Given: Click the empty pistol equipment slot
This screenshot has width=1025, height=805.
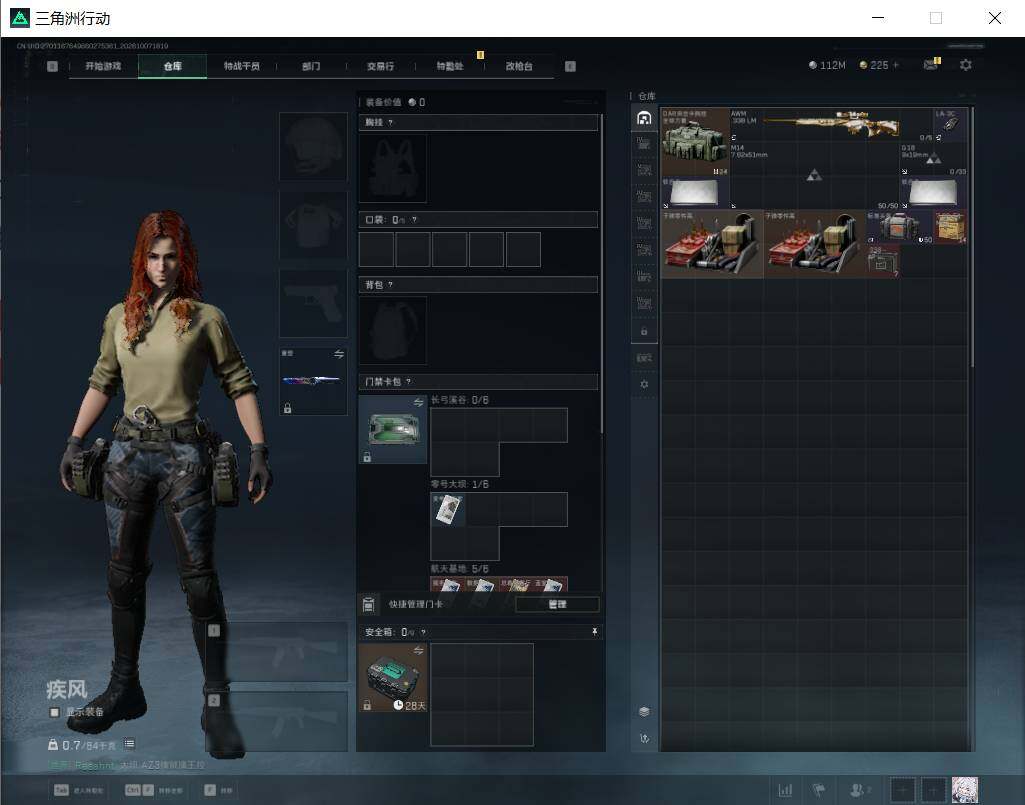Looking at the screenshot, I should (313, 303).
